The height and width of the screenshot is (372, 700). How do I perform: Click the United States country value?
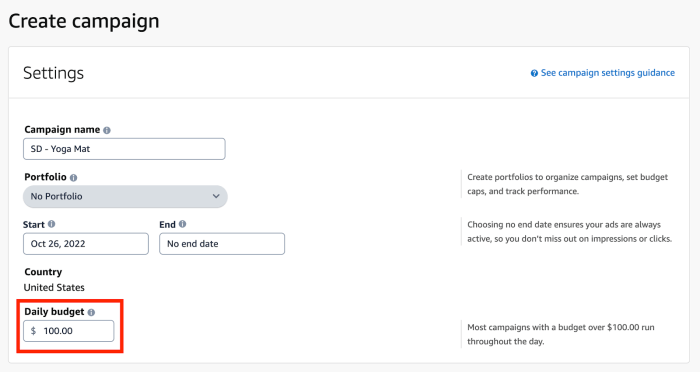pos(54,288)
